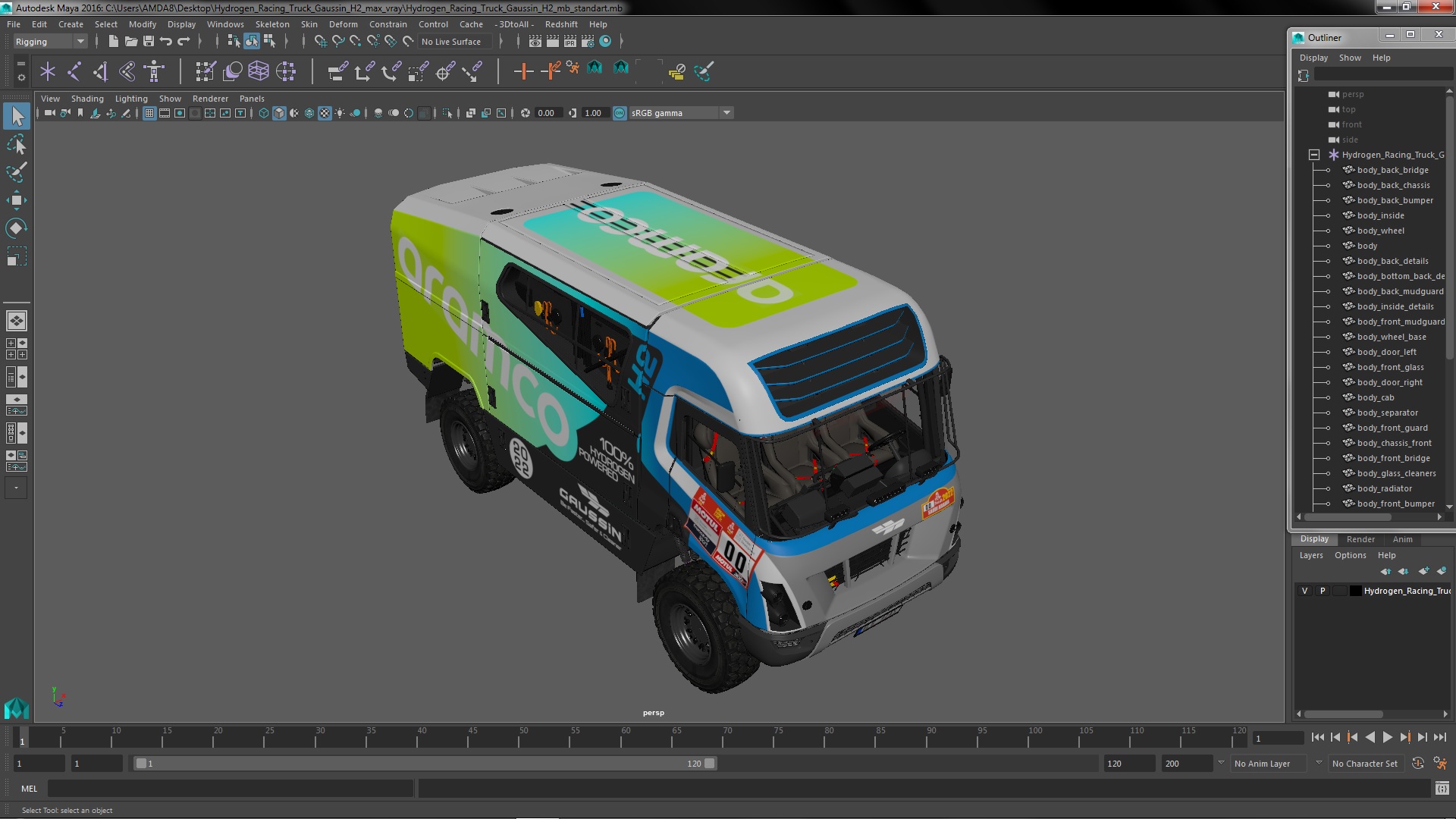Viewport: 1456px width, 819px height.
Task: Click the Create Lattice icon on shelf
Action: point(259,71)
